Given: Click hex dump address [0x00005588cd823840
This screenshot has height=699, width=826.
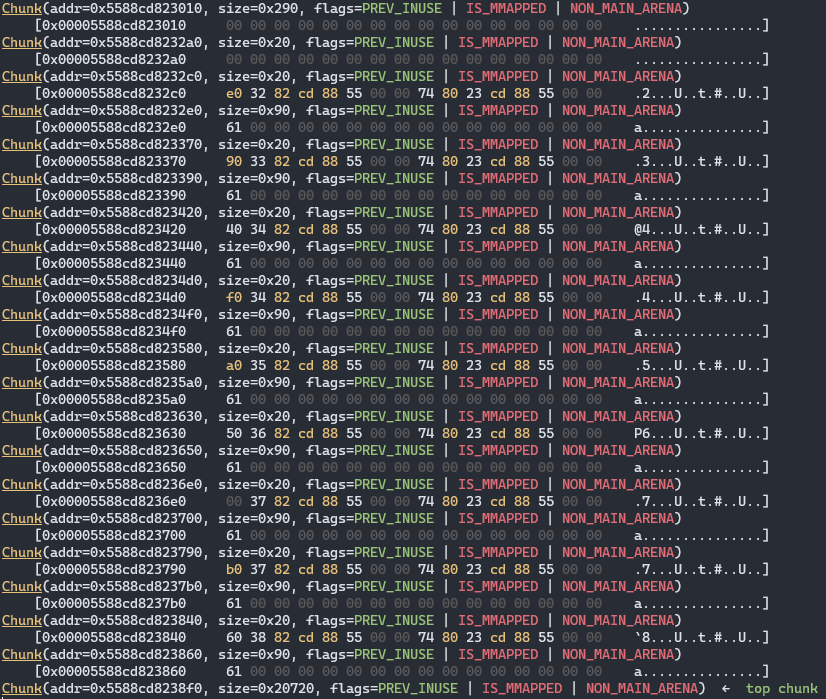Looking at the screenshot, I should tap(110, 637).
